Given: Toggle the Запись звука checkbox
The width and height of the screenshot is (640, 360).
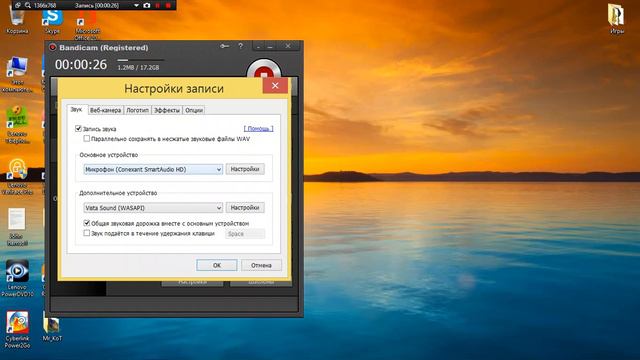Looking at the screenshot, I should pyautogui.click(x=78, y=129).
